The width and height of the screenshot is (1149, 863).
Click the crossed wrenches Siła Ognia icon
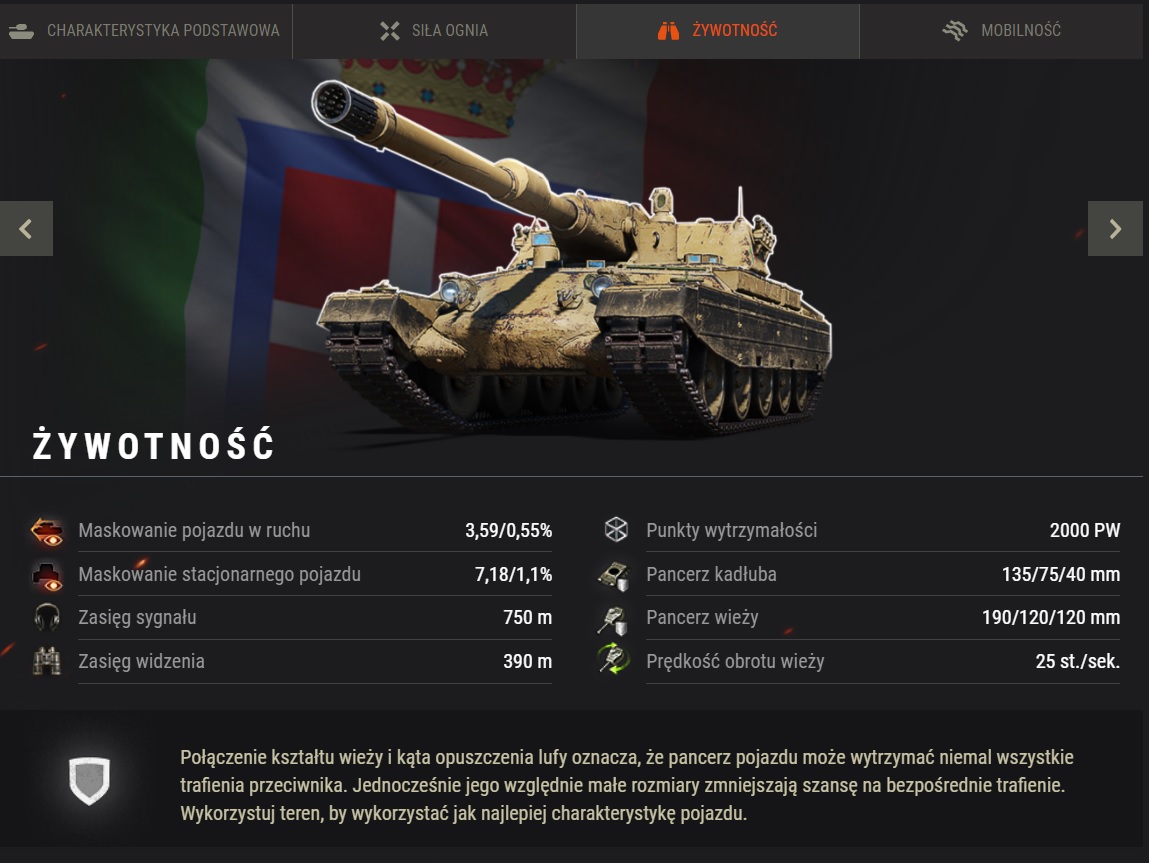(390, 31)
